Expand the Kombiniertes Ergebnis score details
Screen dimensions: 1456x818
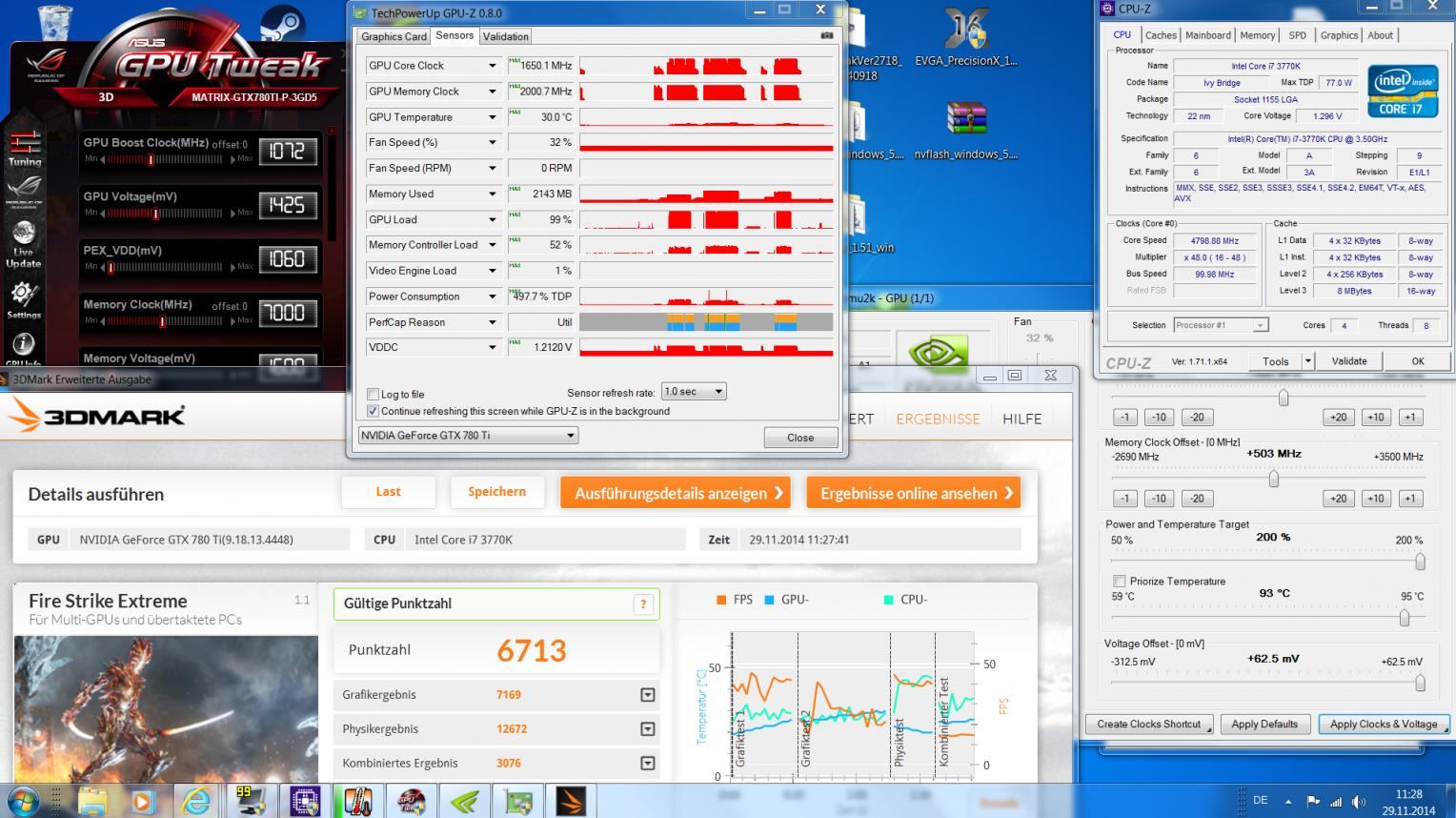point(648,764)
